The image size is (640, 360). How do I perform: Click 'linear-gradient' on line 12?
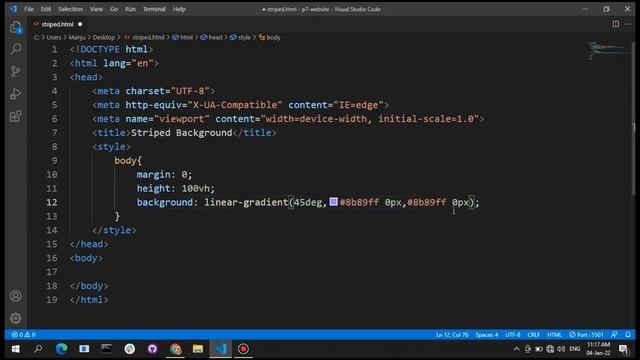point(246,202)
